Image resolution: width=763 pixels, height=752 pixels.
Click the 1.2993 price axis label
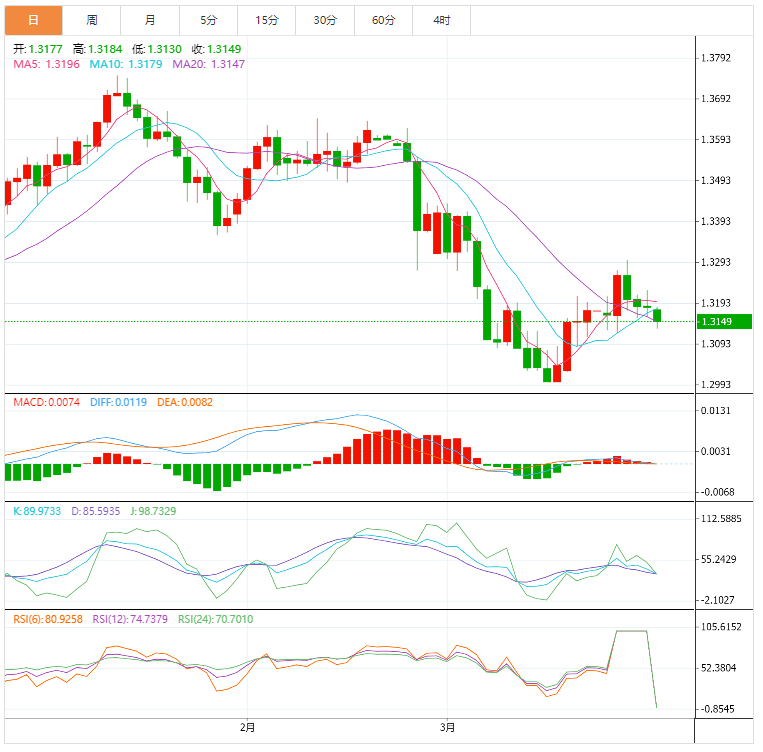715,385
